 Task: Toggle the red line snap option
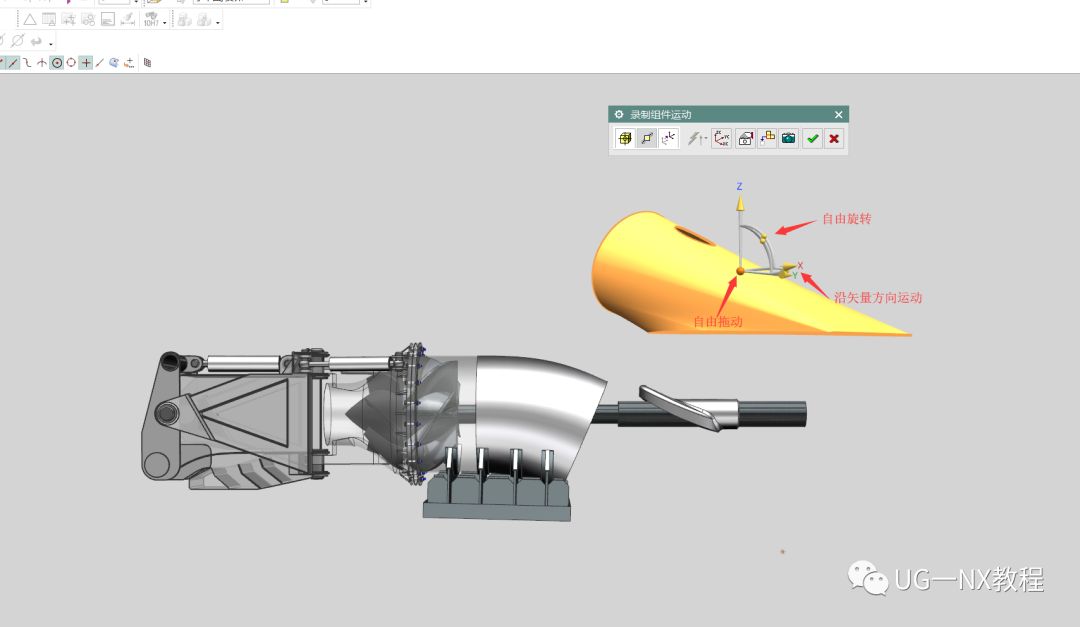(13, 63)
